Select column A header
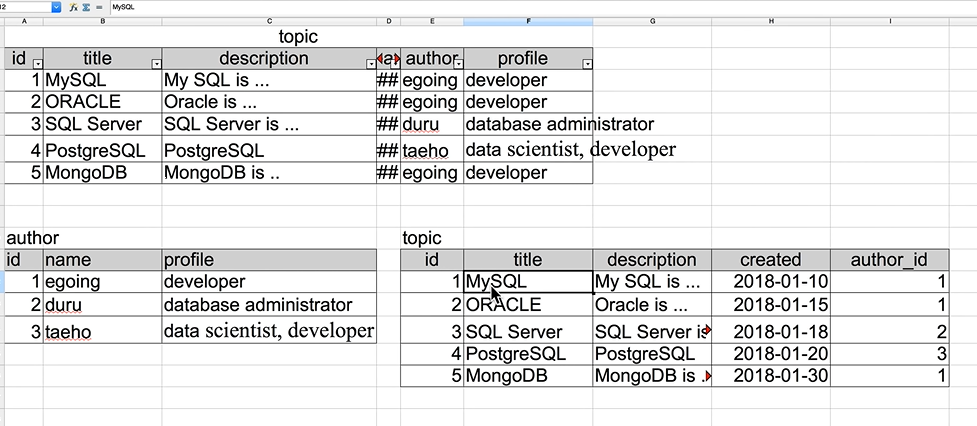The height and width of the screenshot is (426, 977). coord(24,21)
